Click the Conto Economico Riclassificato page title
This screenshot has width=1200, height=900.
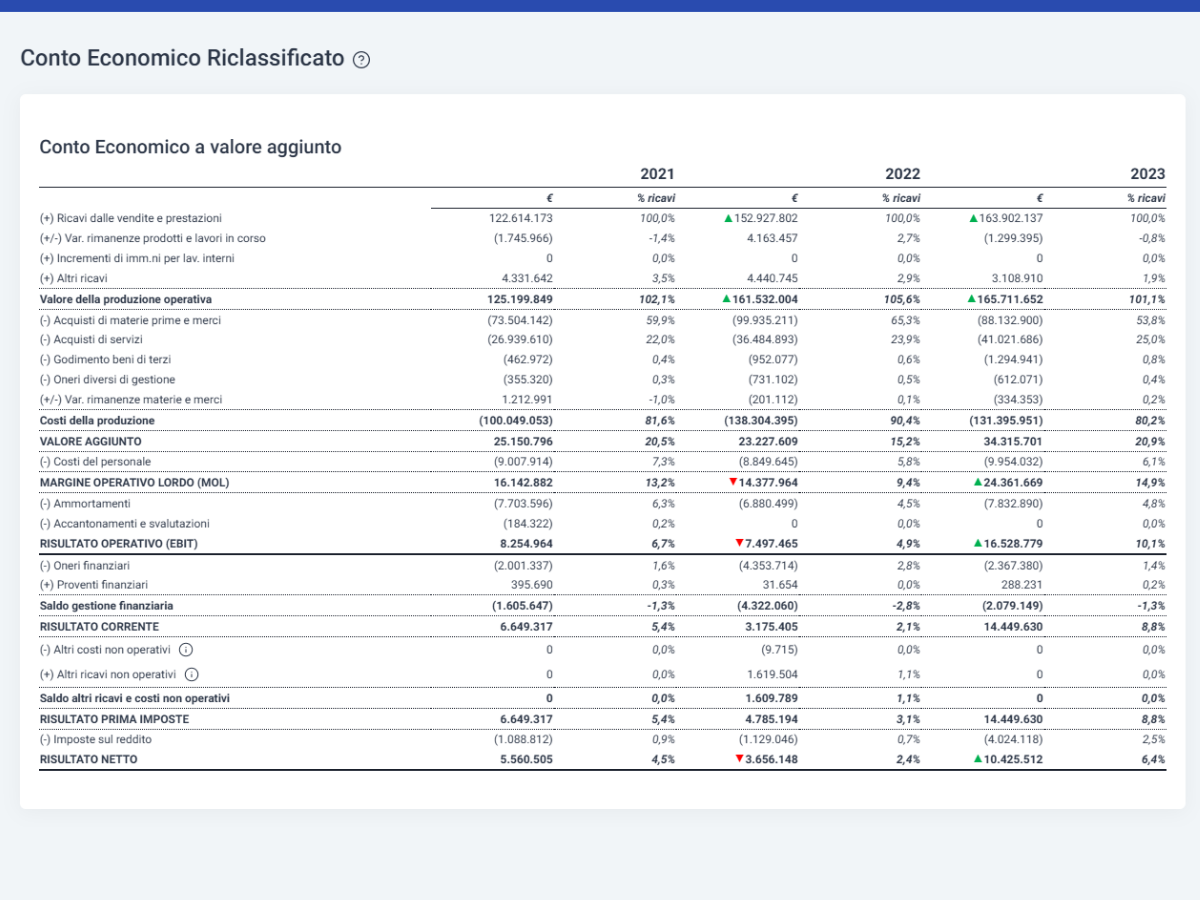pyautogui.click(x=182, y=58)
